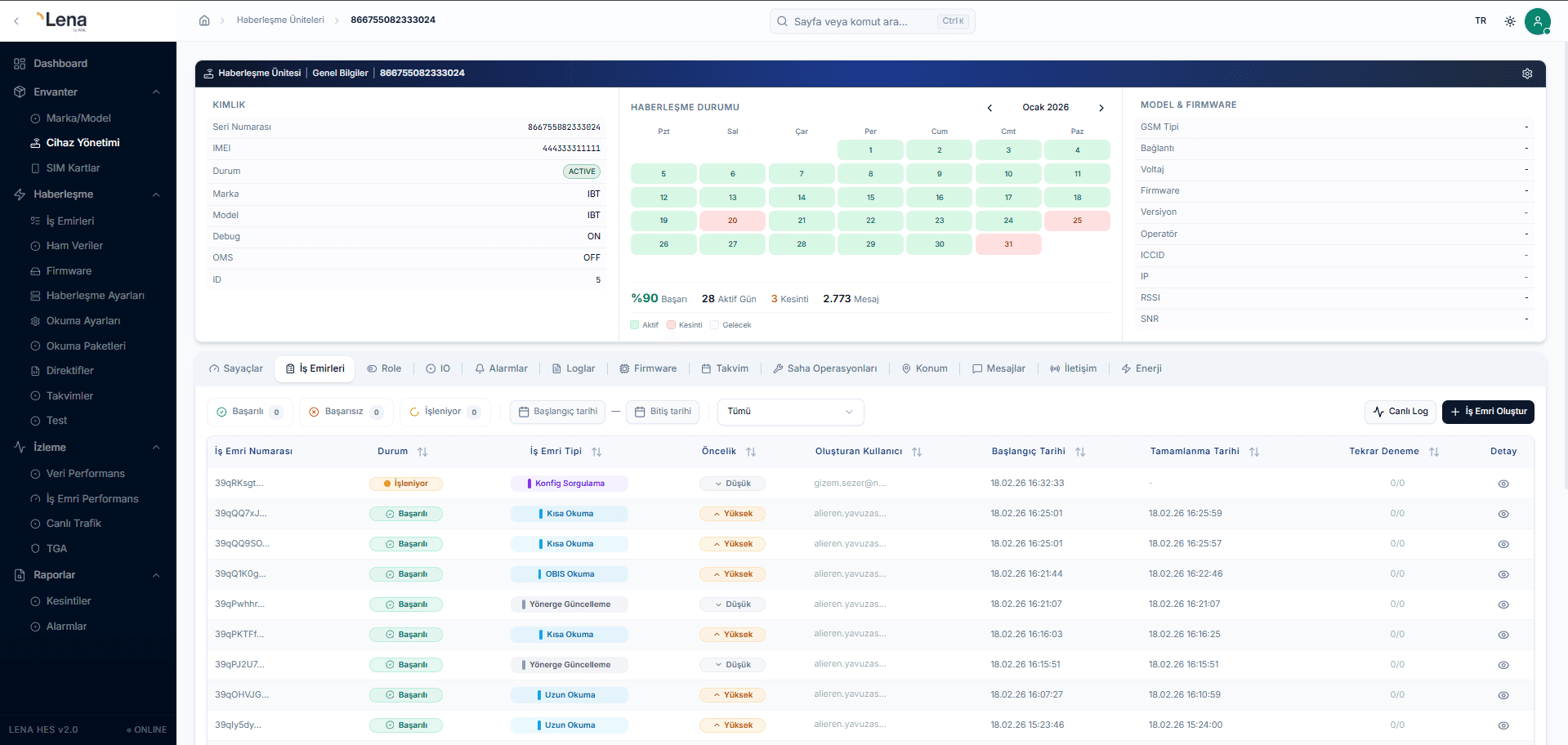Toggle the Başarısız status filter

point(345,412)
